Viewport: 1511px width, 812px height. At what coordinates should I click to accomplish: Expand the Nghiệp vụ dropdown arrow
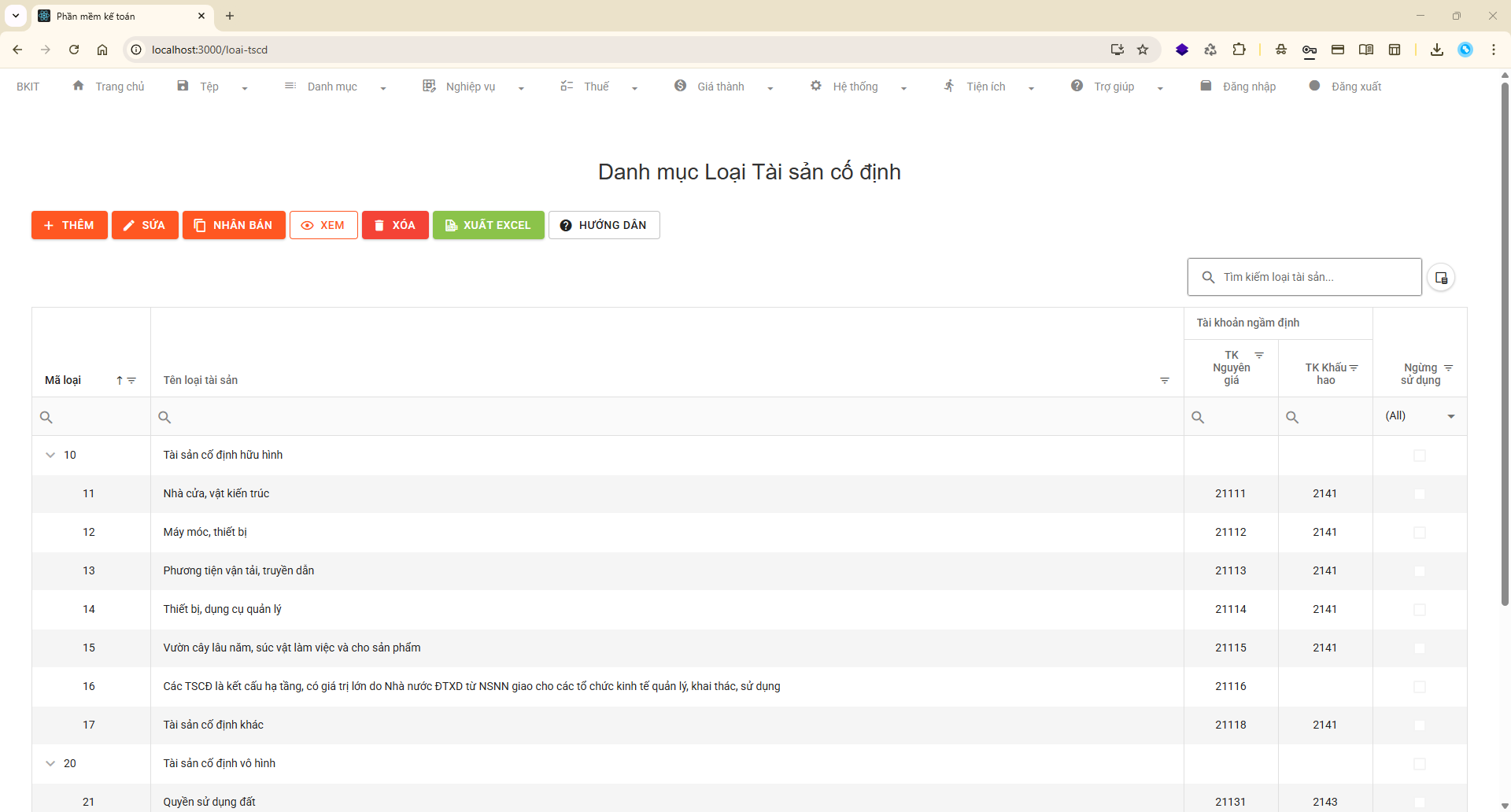(x=521, y=88)
